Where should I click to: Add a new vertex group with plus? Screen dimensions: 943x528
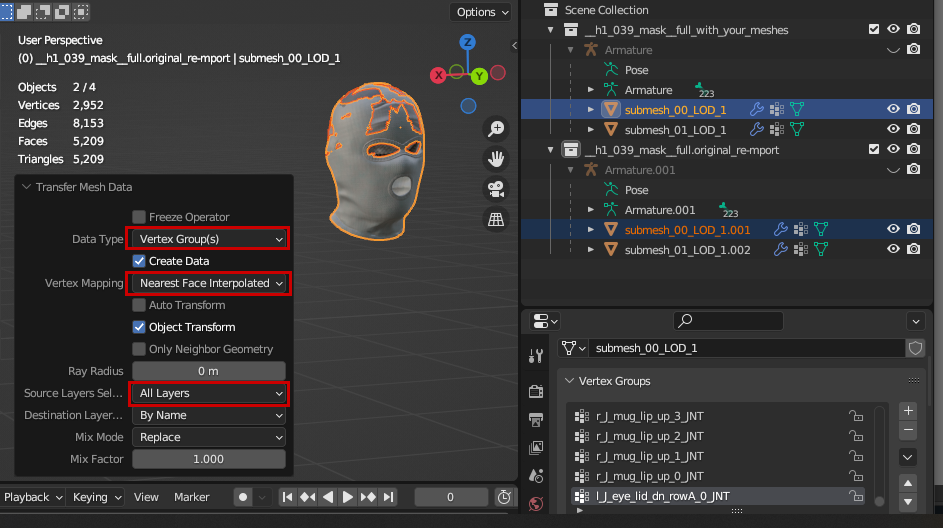click(908, 410)
